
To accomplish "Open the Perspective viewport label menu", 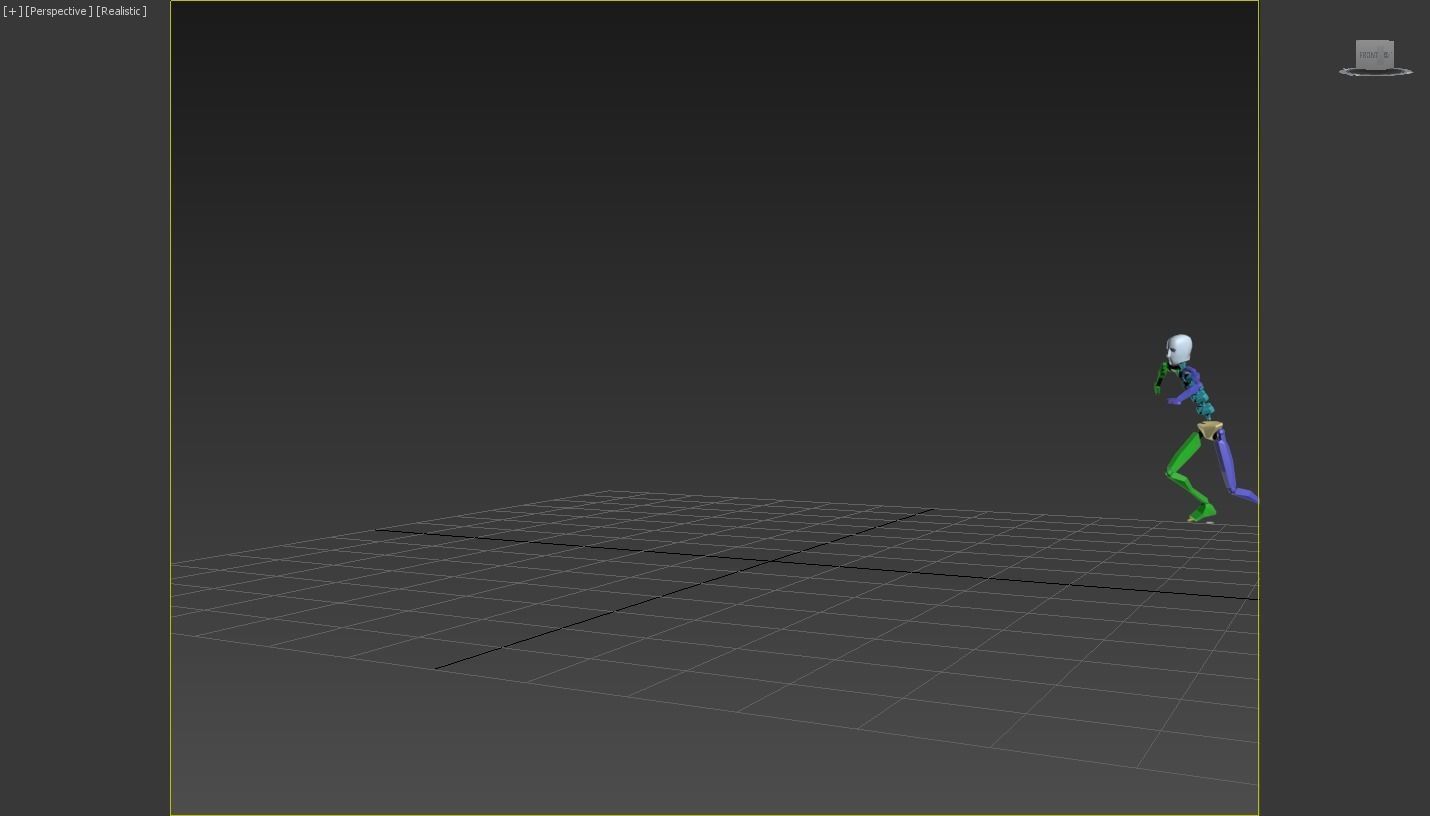I will pos(59,11).
